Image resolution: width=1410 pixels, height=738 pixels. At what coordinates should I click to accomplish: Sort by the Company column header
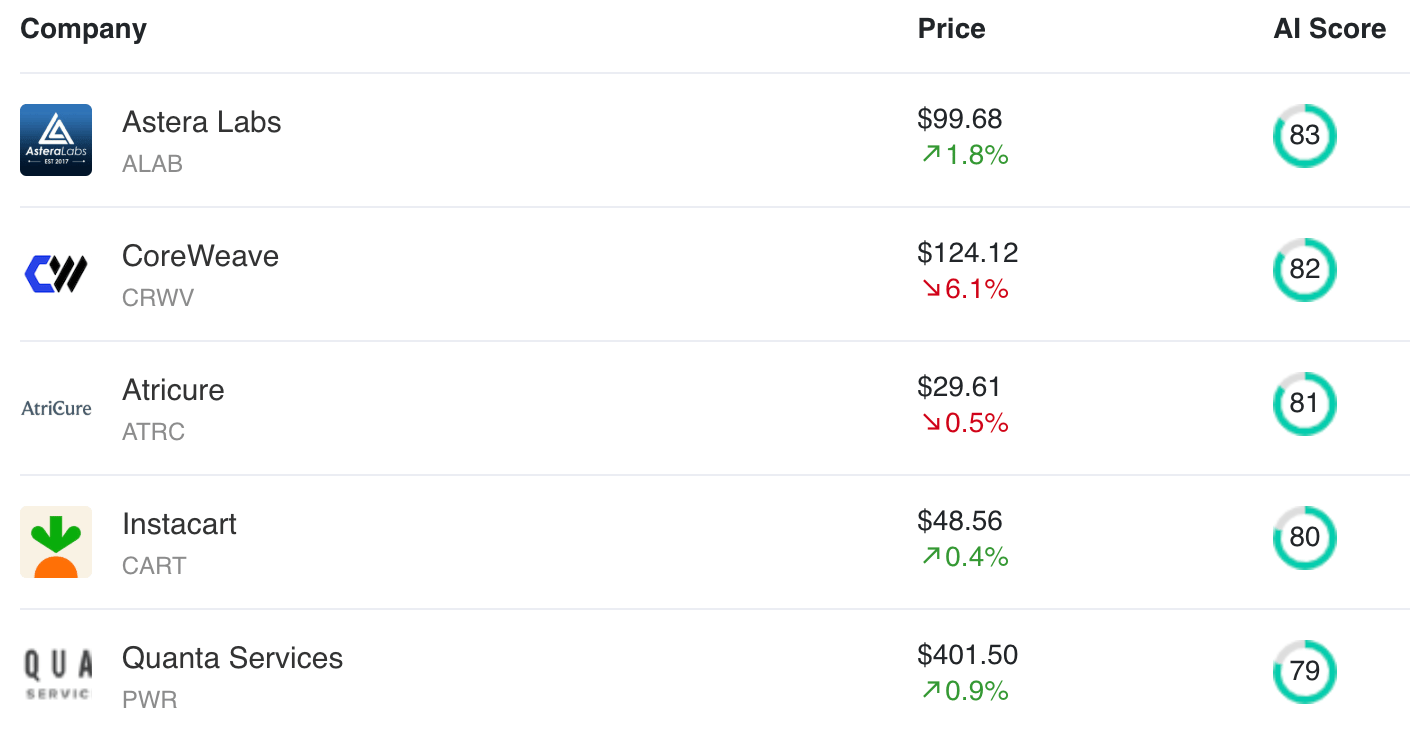83,29
